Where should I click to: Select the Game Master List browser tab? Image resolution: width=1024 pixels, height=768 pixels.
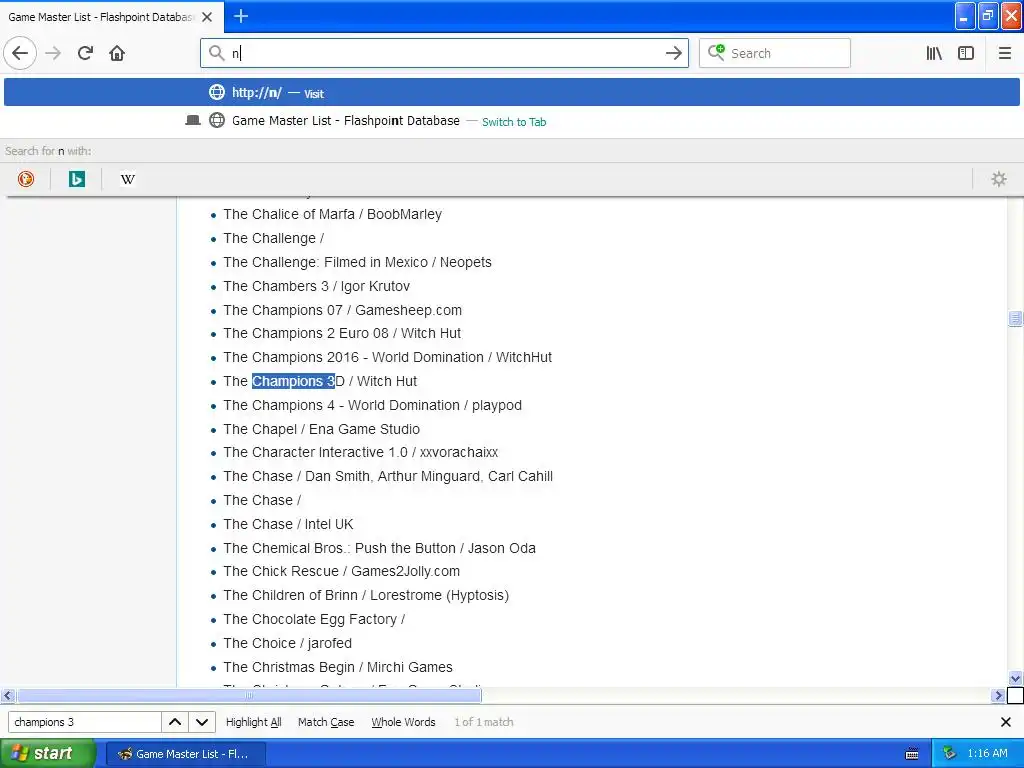tap(111, 17)
